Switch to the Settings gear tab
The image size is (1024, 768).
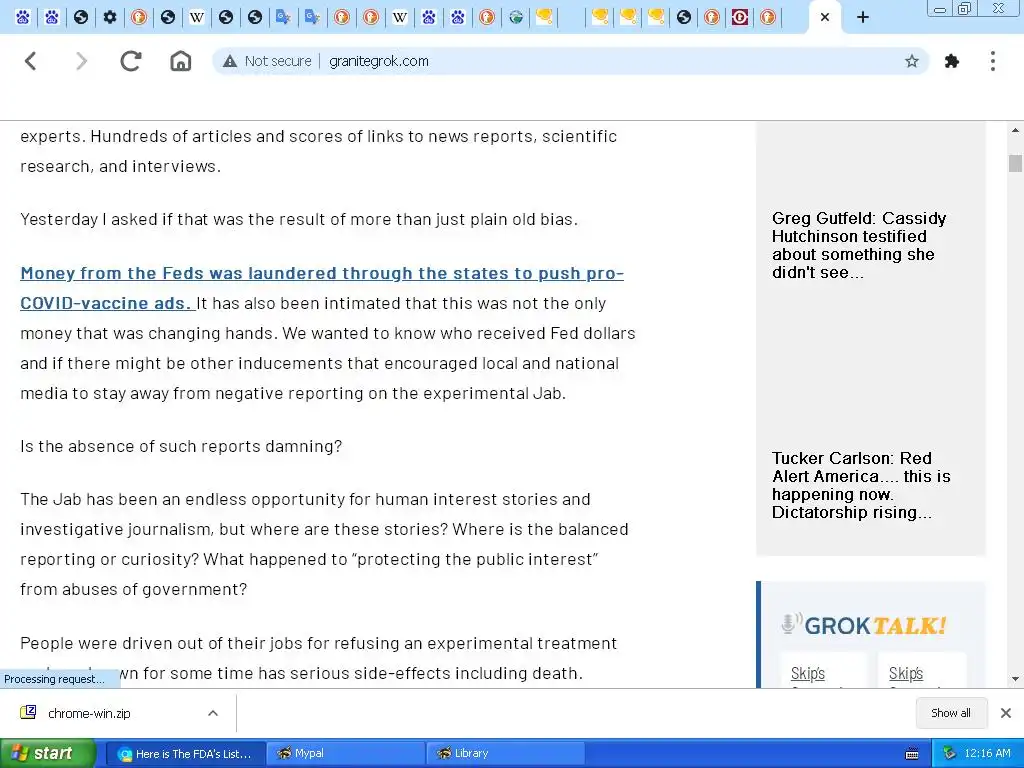(110, 17)
